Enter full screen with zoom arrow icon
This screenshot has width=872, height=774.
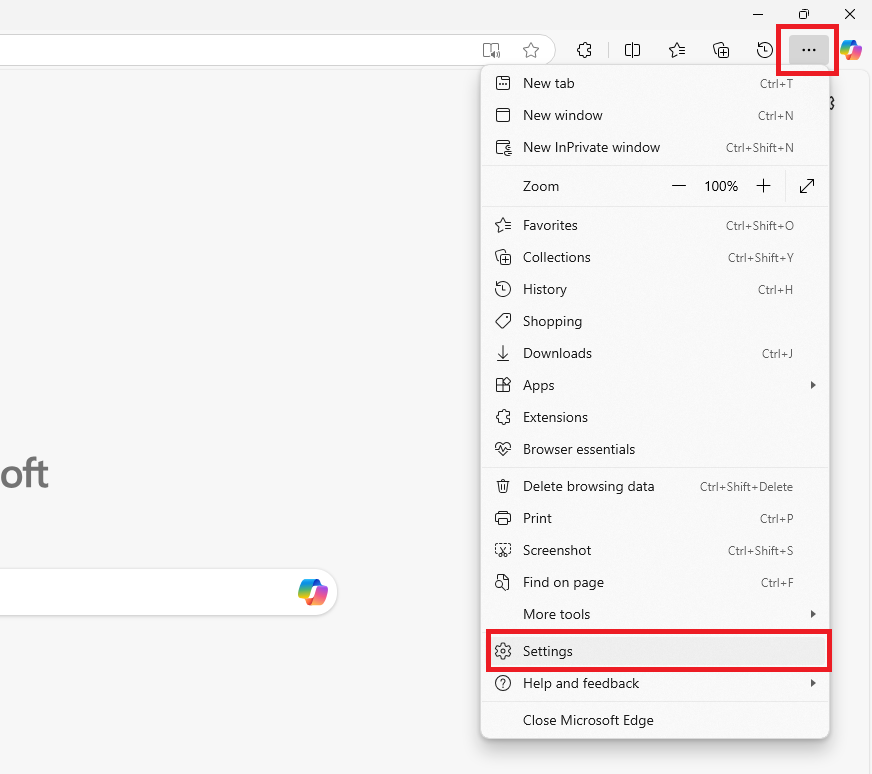tap(807, 186)
